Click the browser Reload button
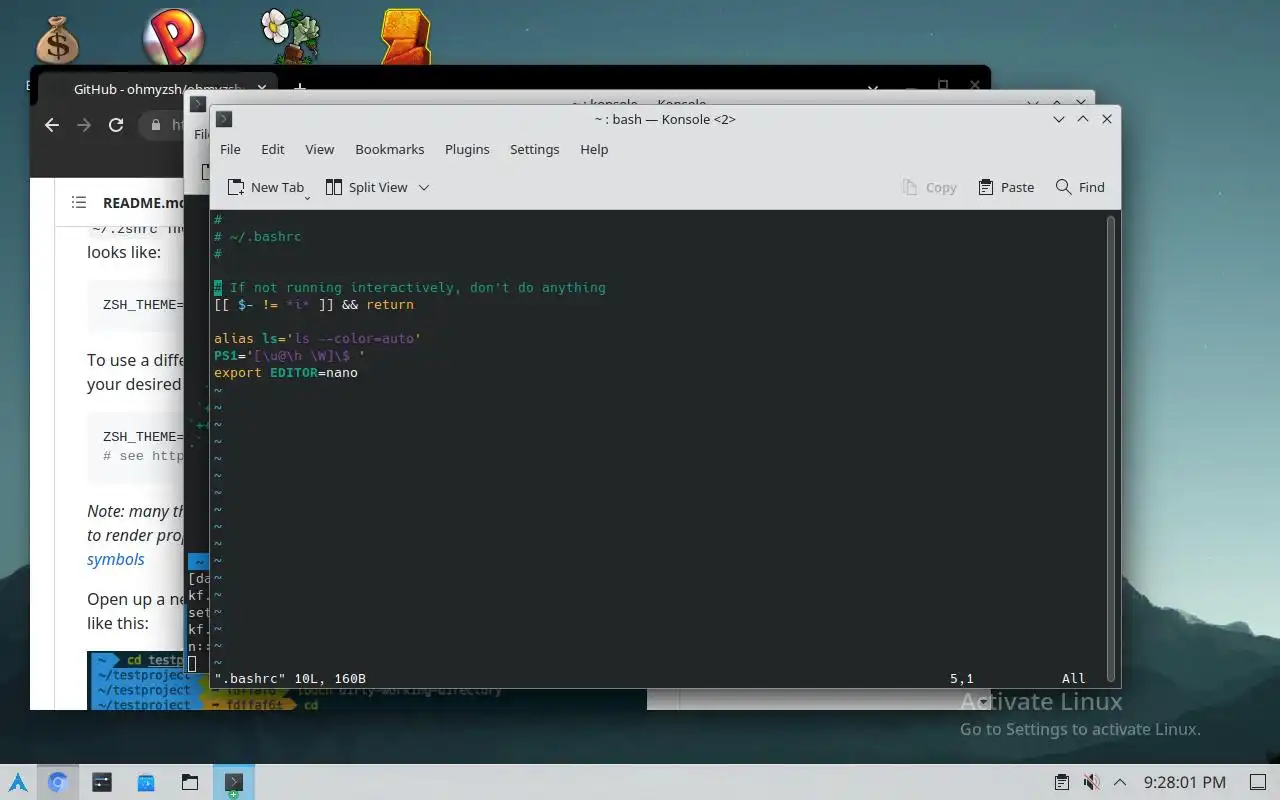 (x=116, y=125)
